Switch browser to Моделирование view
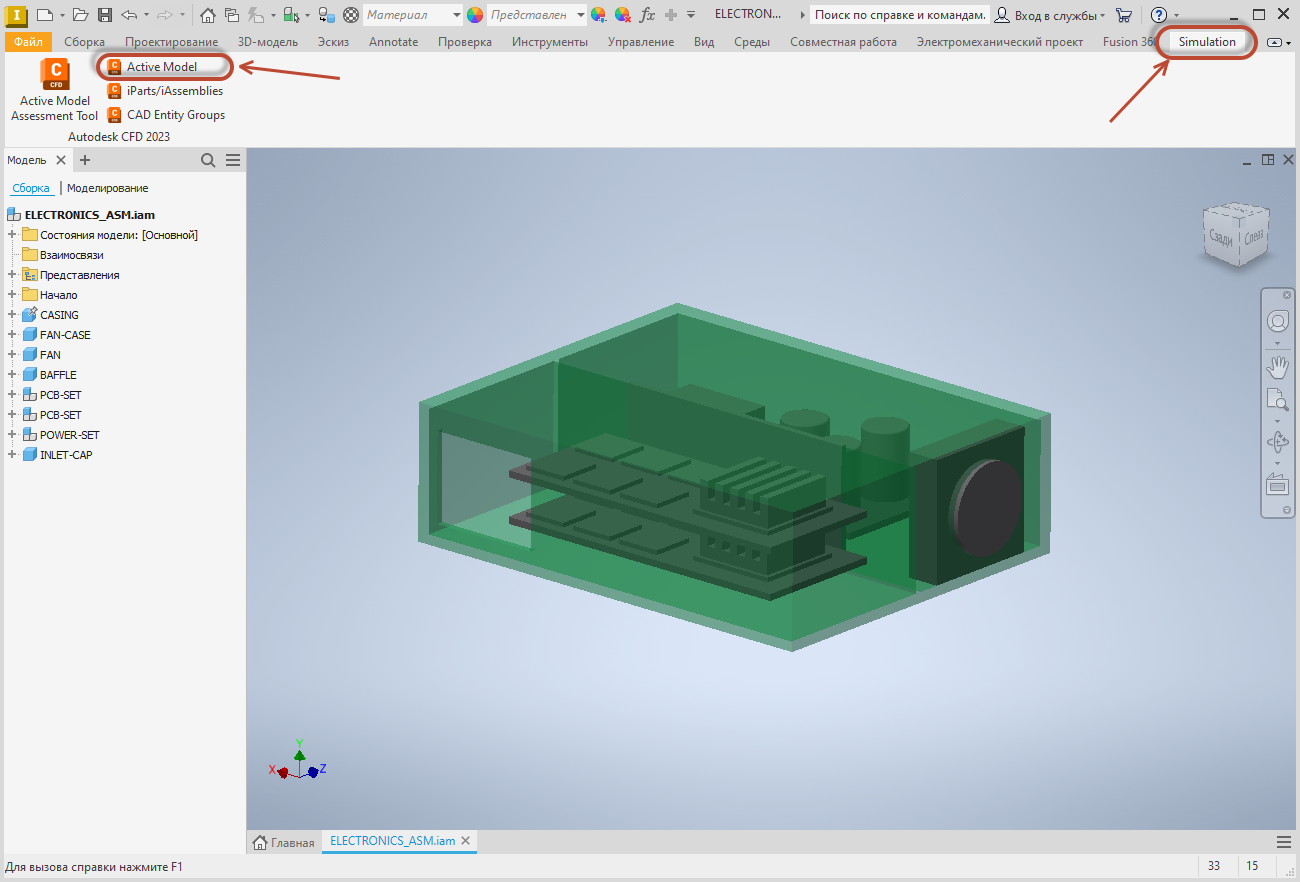This screenshot has height=882, width=1300. [x=107, y=188]
